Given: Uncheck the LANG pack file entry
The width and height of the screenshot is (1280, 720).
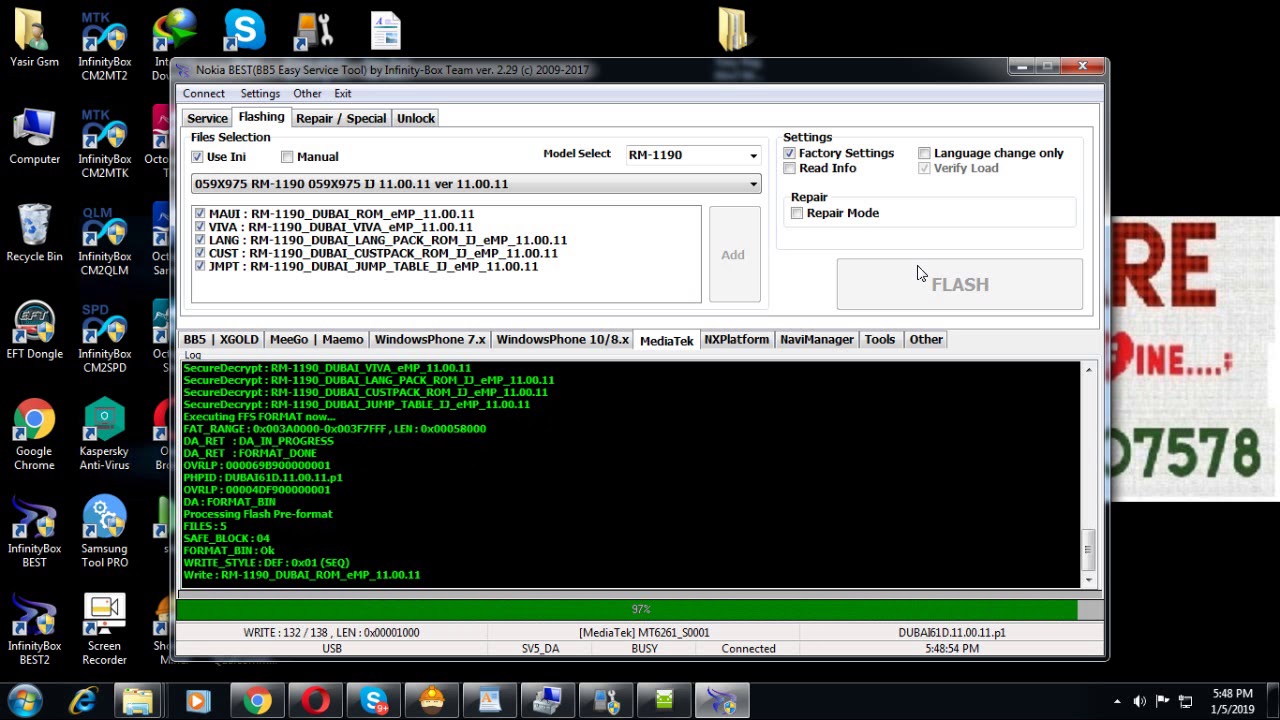Looking at the screenshot, I should (200, 240).
